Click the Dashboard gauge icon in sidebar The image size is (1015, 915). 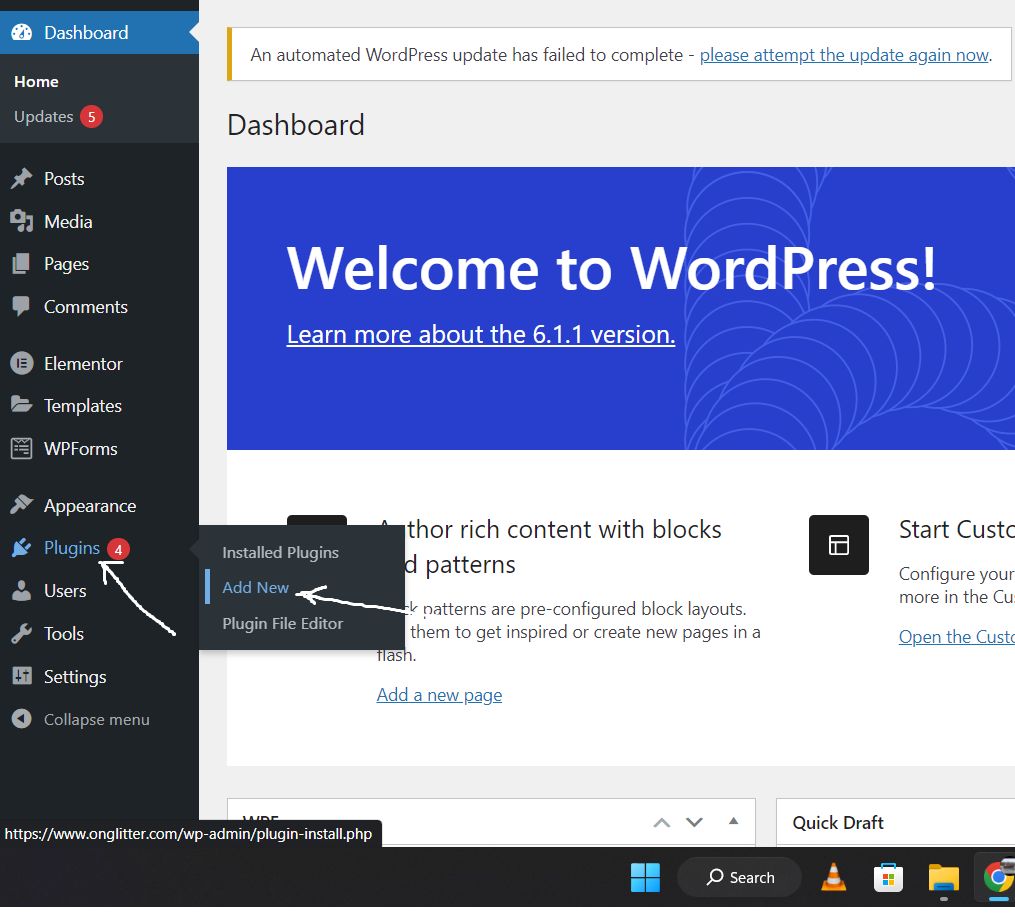[x=21, y=32]
